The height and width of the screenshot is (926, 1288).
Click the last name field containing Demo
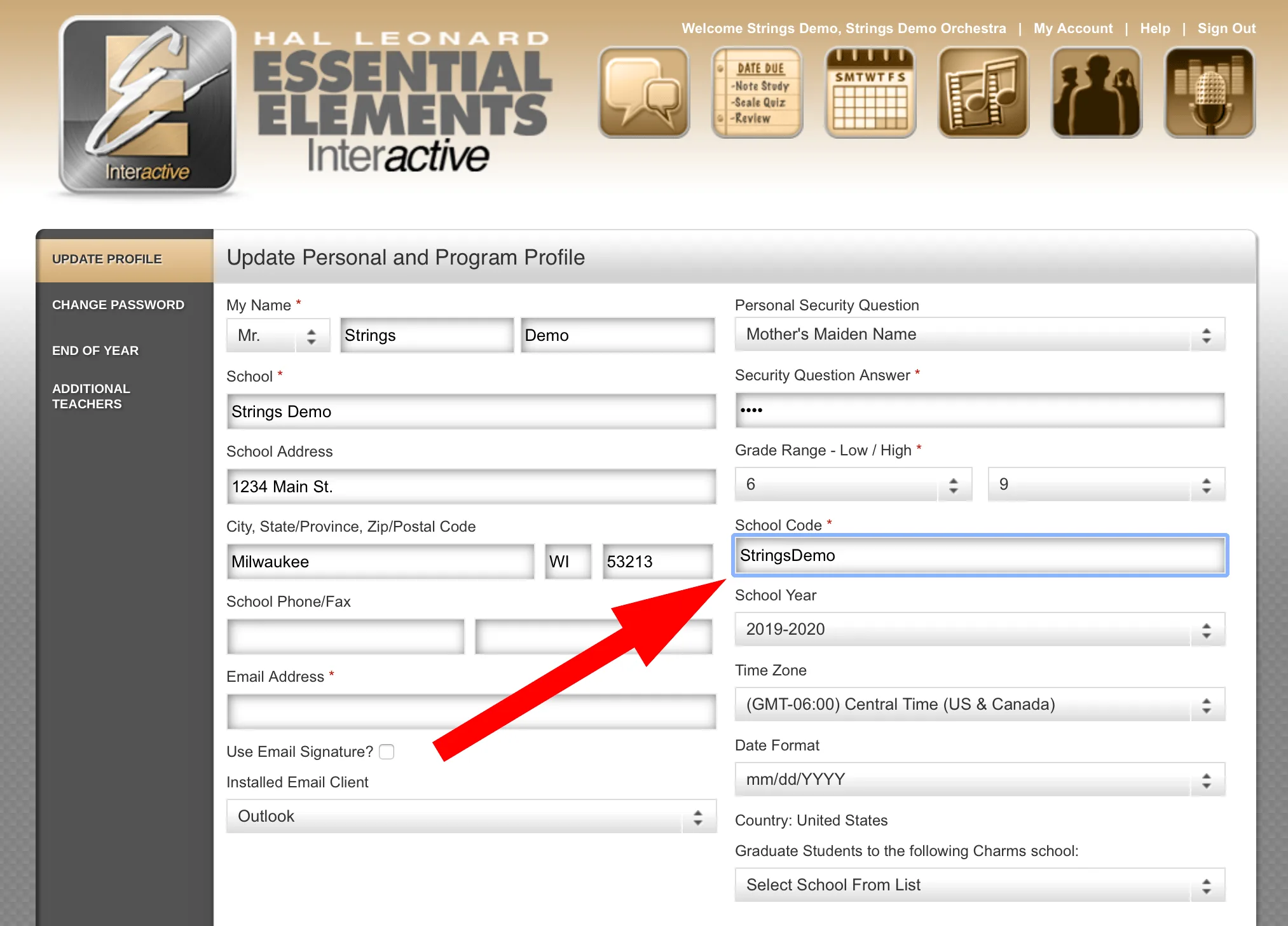click(x=617, y=335)
